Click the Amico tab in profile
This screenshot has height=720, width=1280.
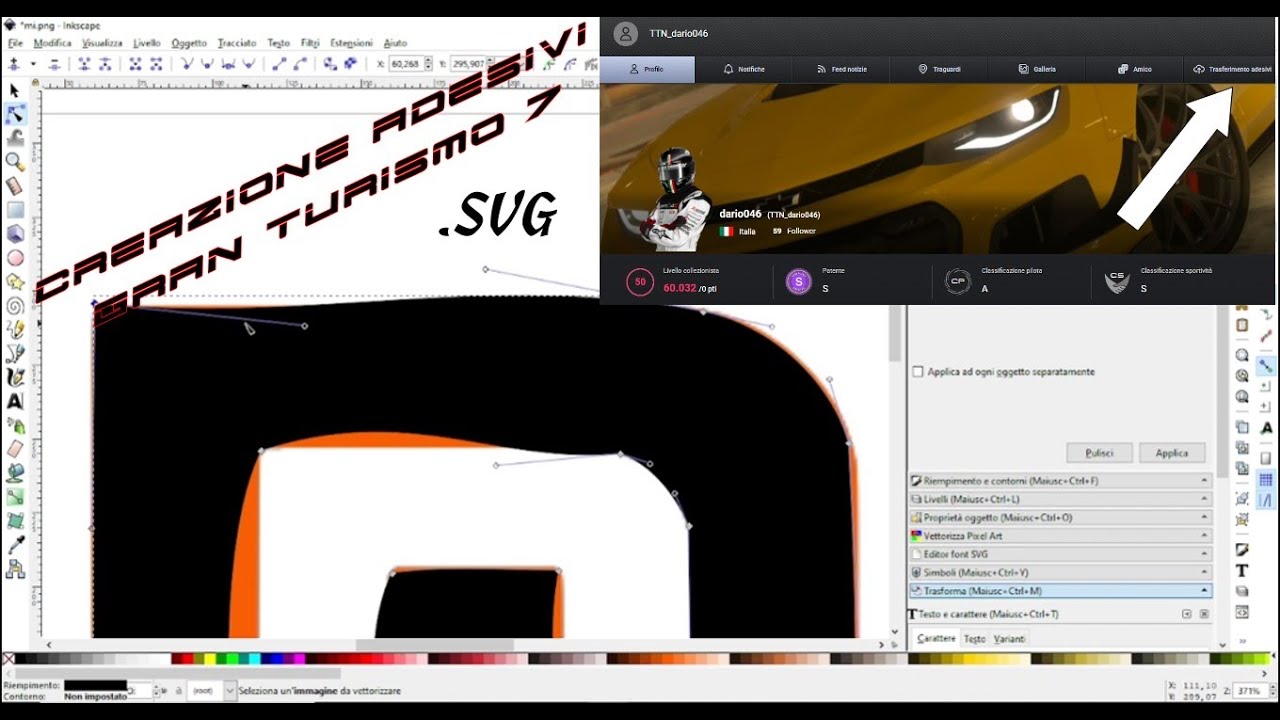point(1135,69)
